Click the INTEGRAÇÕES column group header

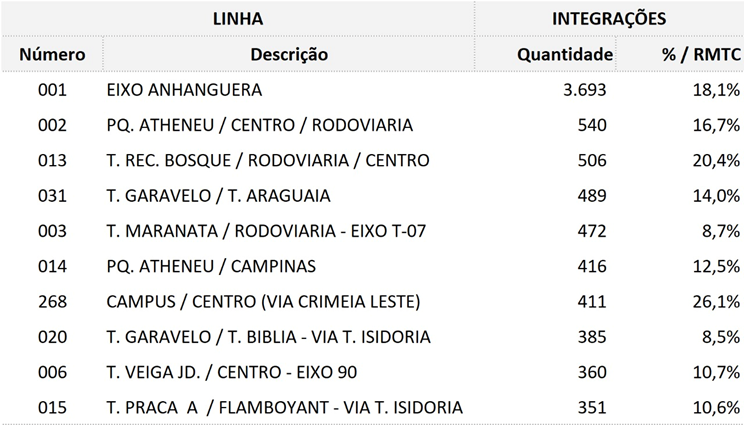coord(609,18)
